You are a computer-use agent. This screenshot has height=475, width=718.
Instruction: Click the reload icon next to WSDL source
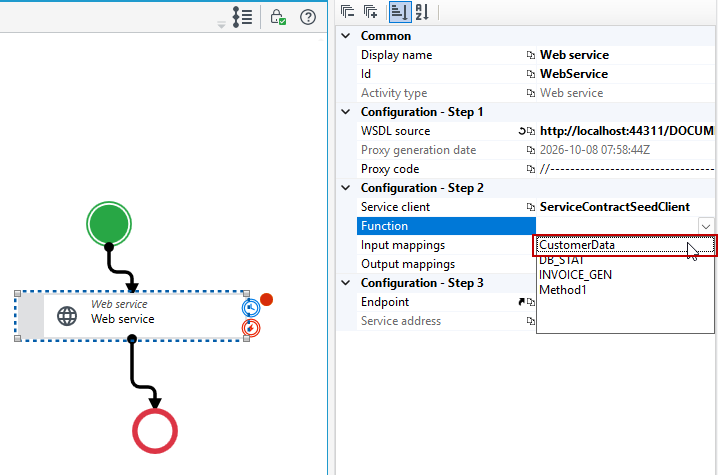522,131
